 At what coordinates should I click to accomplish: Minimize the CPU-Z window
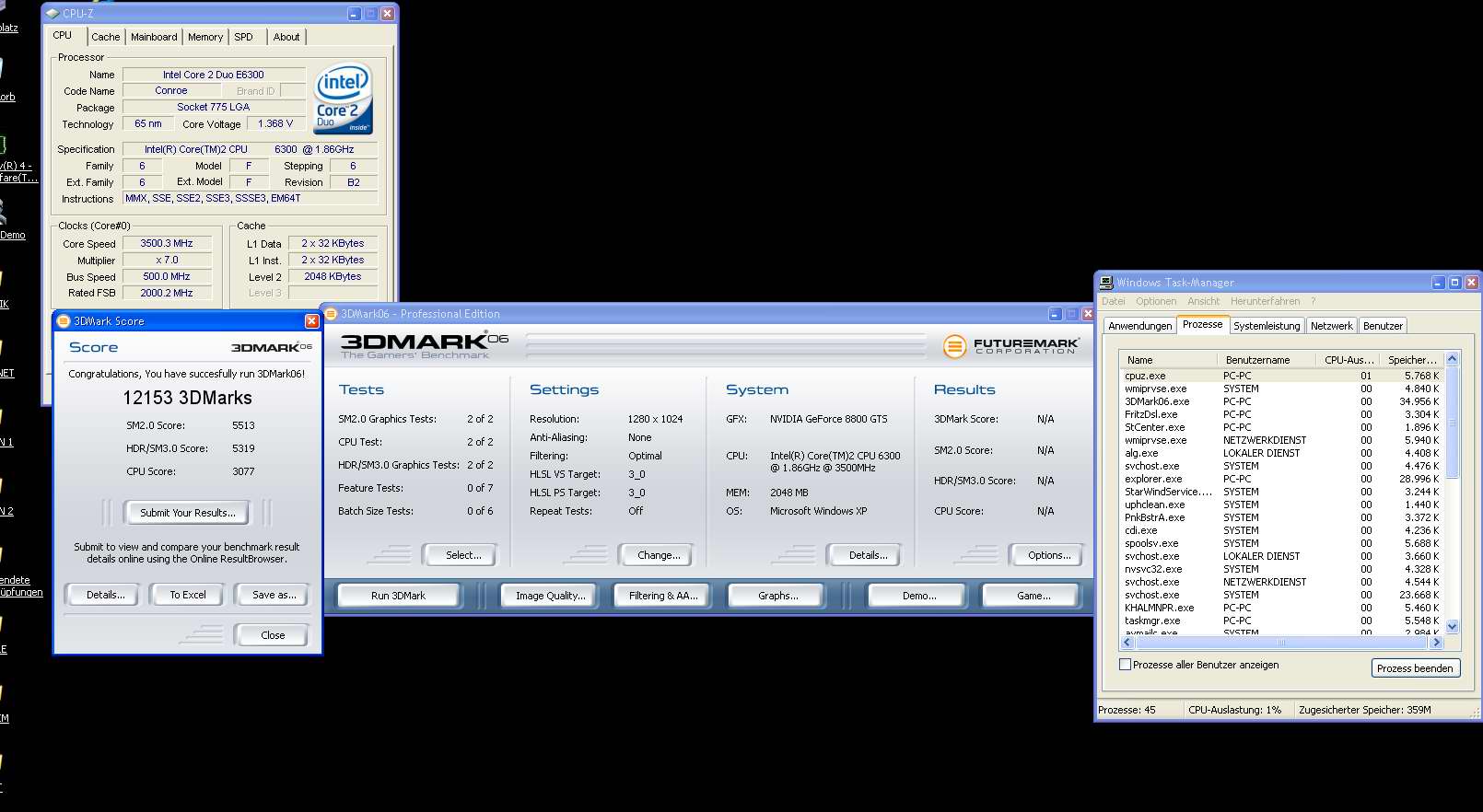pos(355,14)
